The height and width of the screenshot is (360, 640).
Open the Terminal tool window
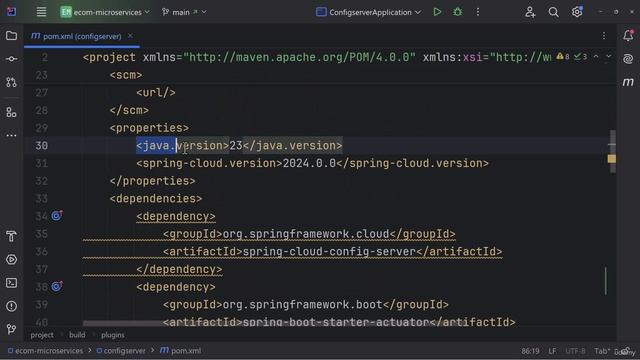[11, 282]
